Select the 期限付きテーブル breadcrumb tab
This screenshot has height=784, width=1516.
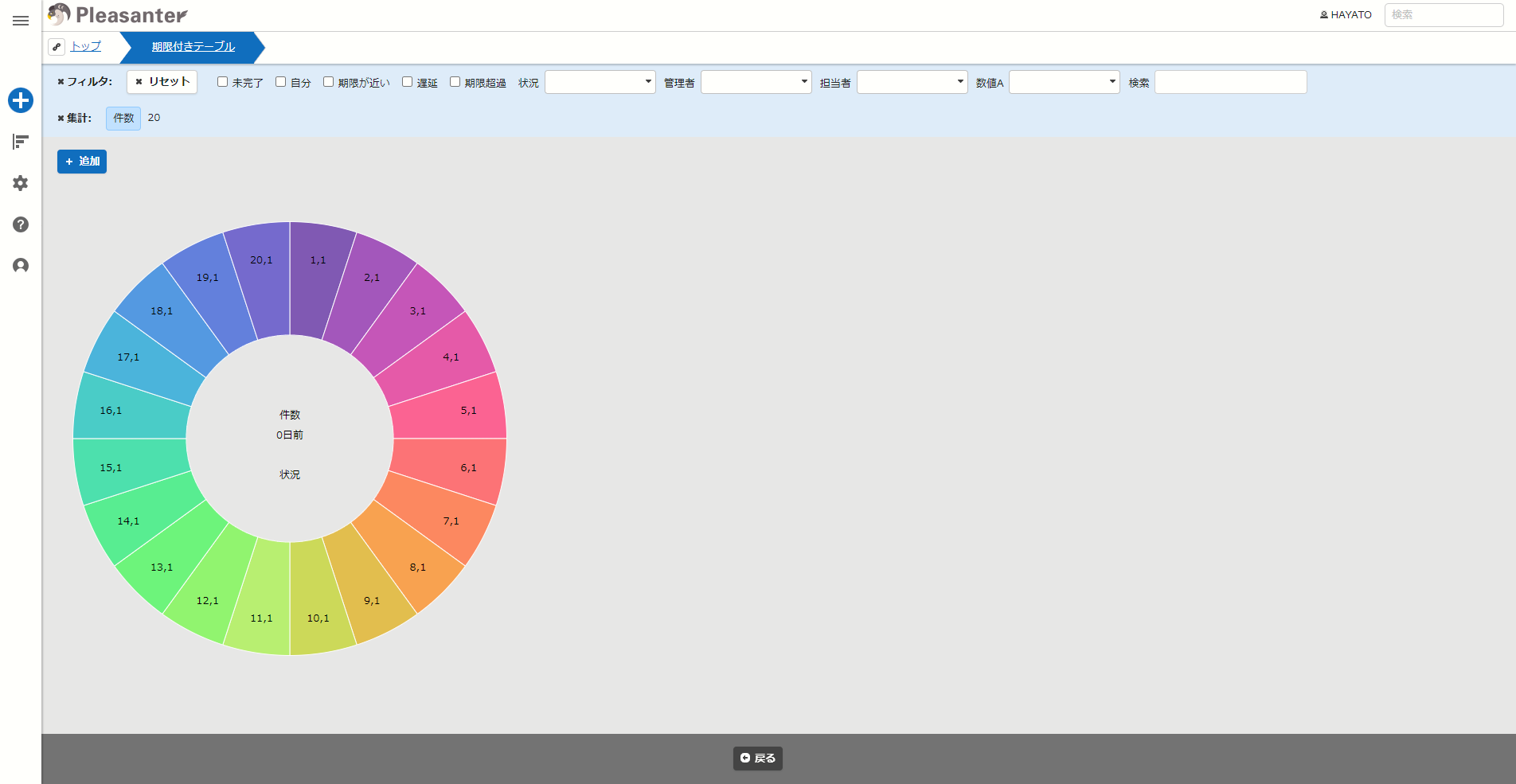[x=193, y=47]
